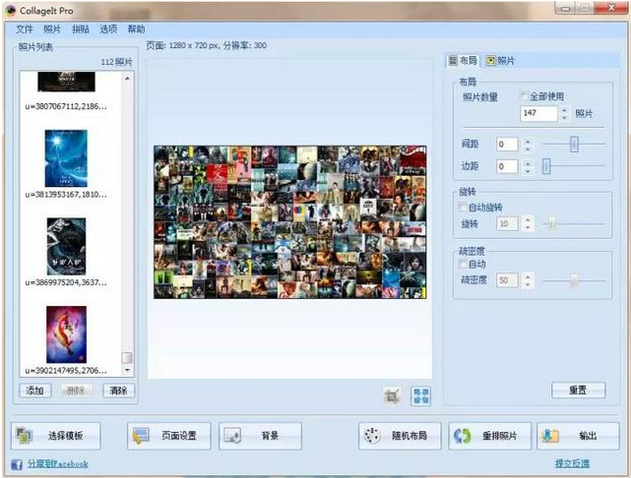Enable the 全部使用 checkbox
631x478 pixels.
click(524, 96)
